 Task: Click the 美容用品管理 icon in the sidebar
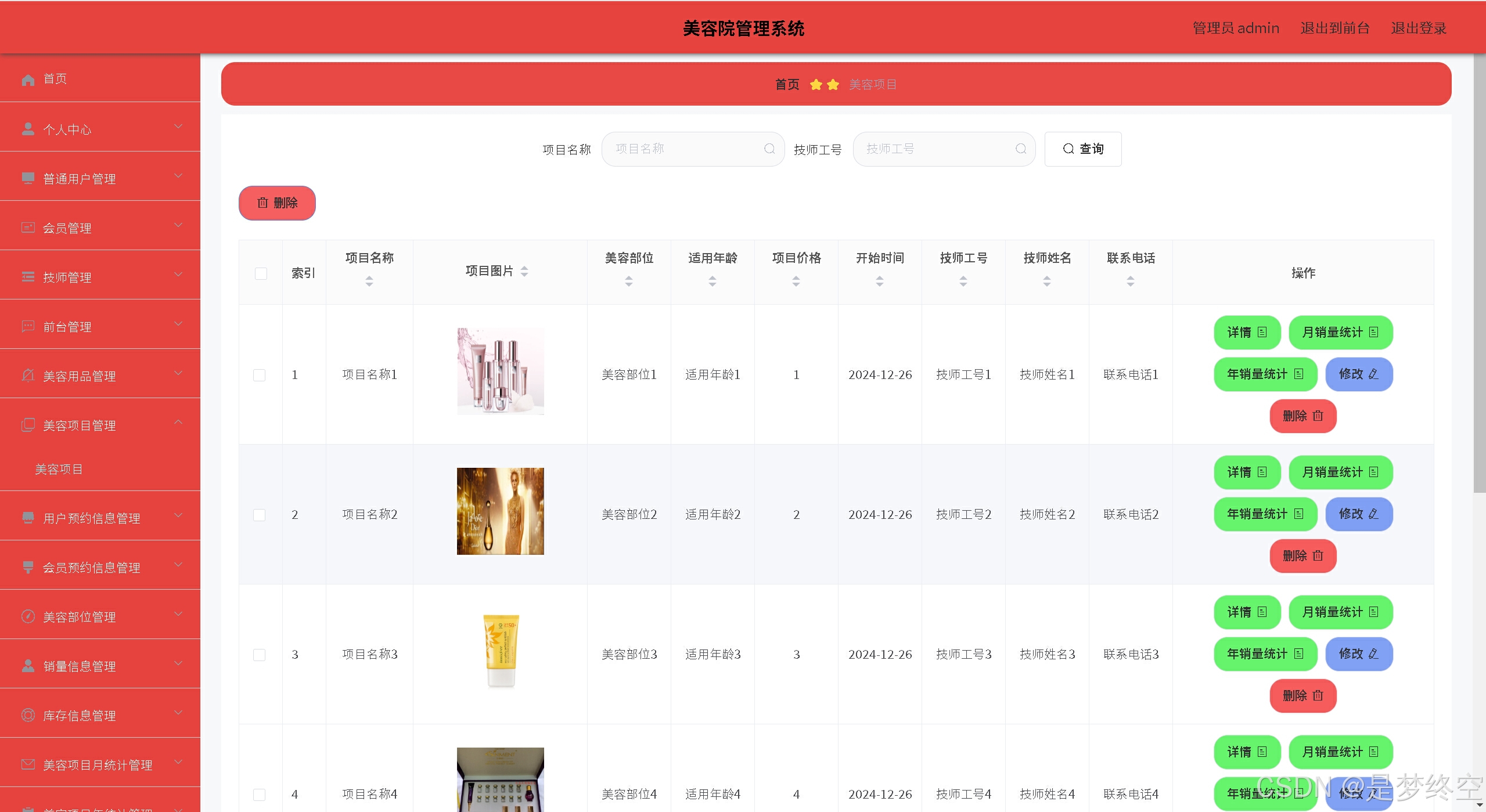click(28, 376)
